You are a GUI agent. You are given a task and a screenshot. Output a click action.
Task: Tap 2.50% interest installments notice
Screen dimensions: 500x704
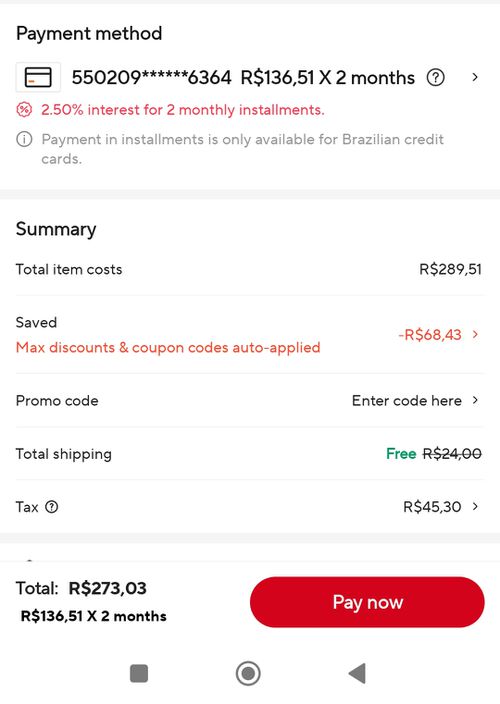point(183,110)
